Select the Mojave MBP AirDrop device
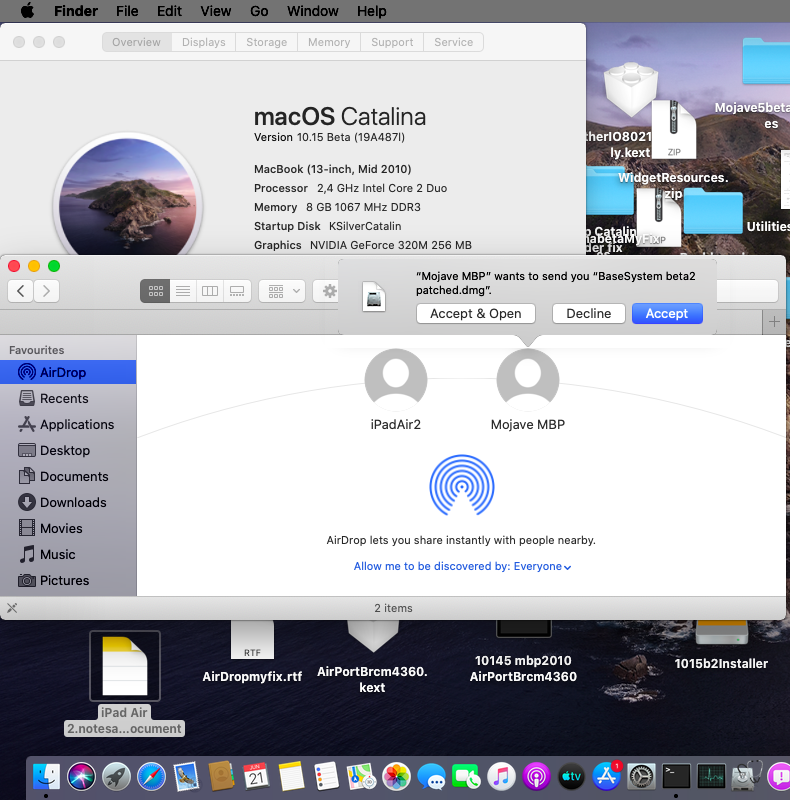Viewport: 790px width, 800px height. click(528, 390)
